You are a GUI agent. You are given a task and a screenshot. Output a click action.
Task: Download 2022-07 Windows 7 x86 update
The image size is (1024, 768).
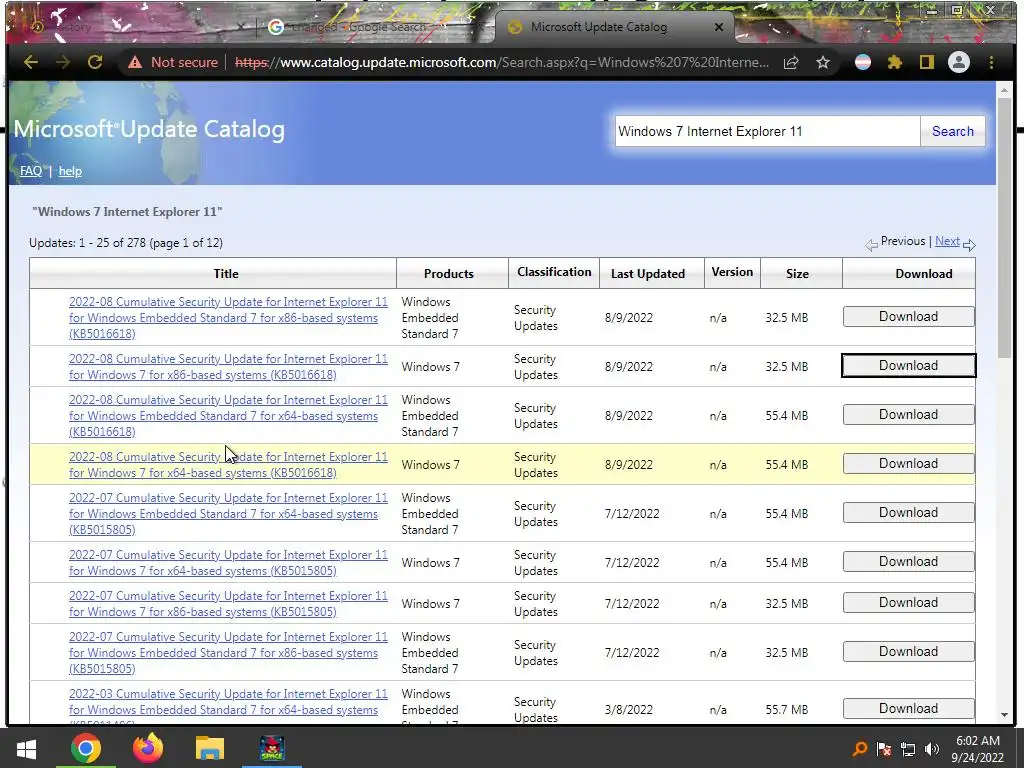[x=908, y=603]
